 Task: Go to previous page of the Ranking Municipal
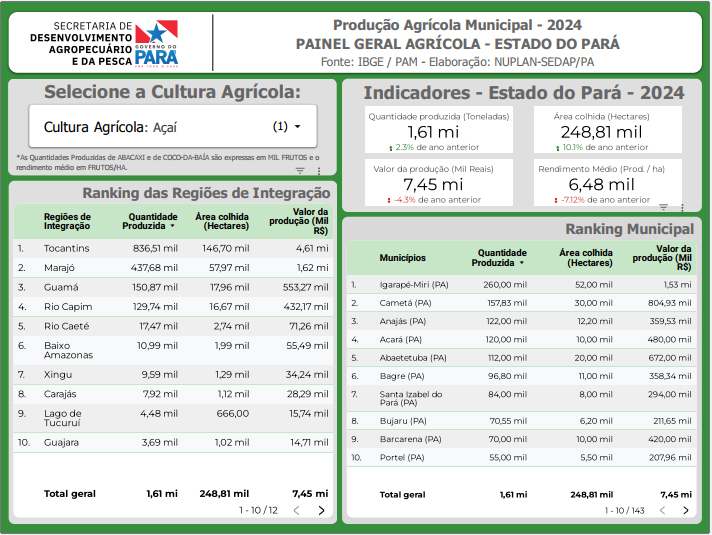pos(660,510)
